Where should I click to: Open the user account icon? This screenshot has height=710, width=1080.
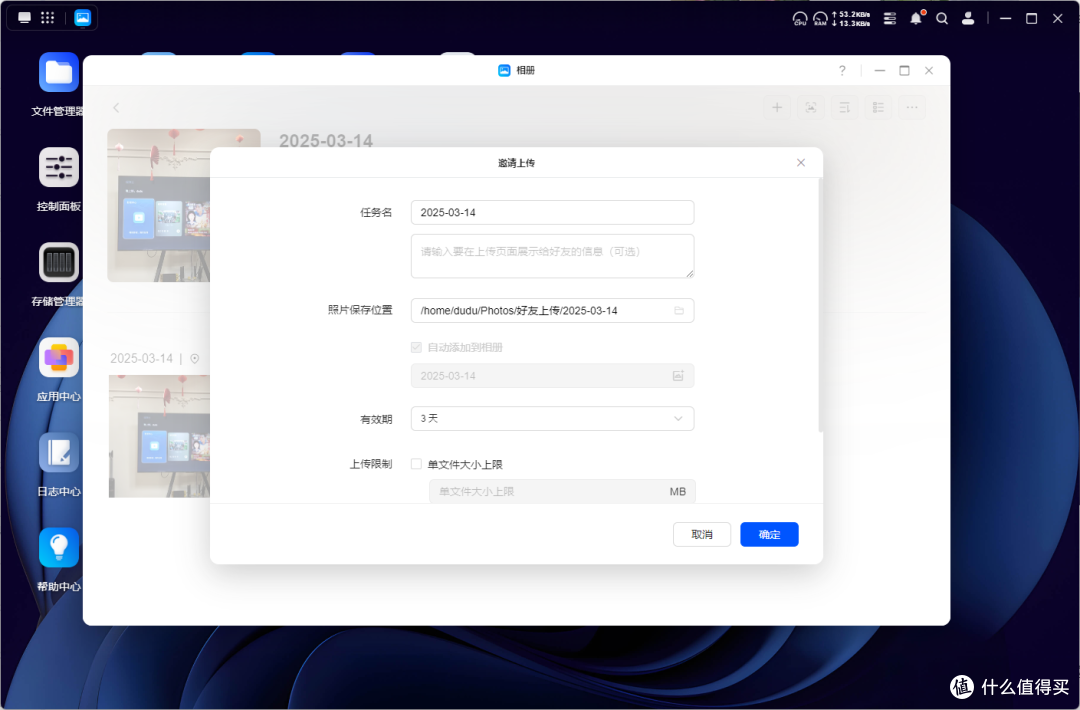coord(968,19)
